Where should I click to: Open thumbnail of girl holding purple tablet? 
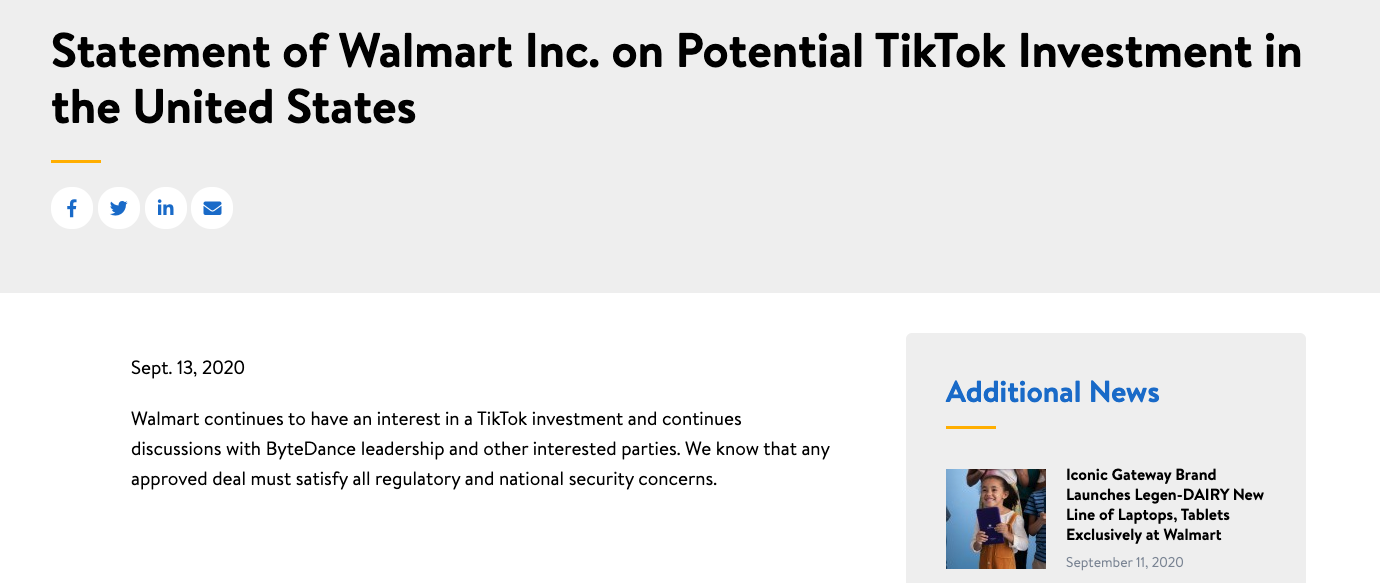(x=996, y=519)
